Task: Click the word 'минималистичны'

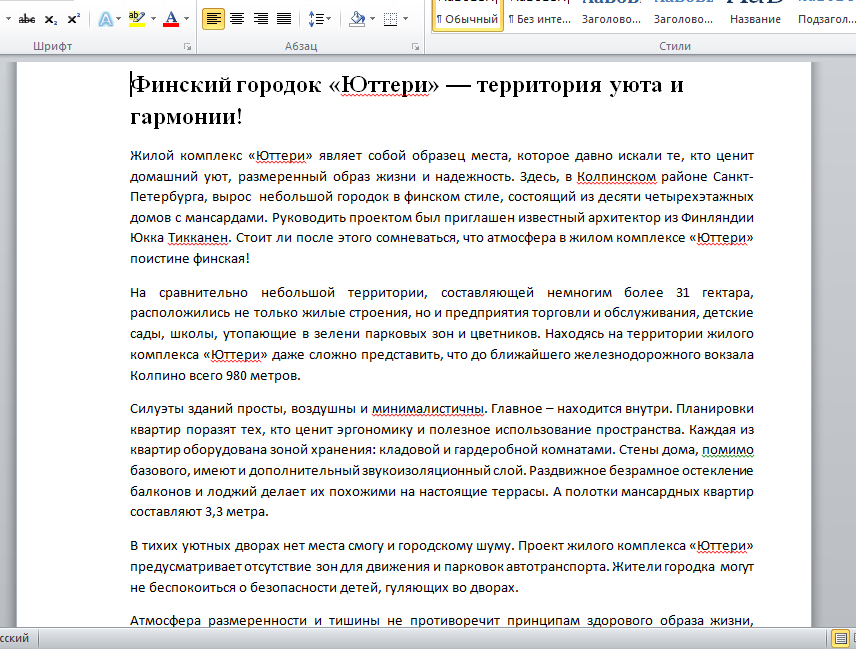Action: click(x=428, y=409)
